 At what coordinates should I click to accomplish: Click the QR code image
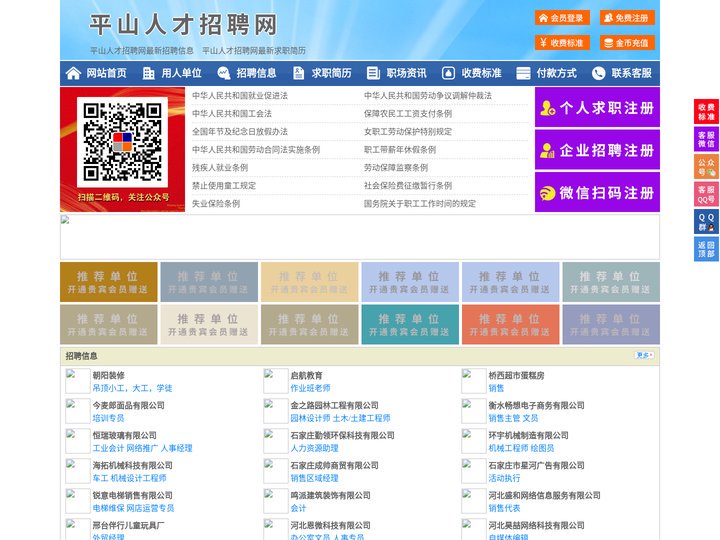pos(123,142)
